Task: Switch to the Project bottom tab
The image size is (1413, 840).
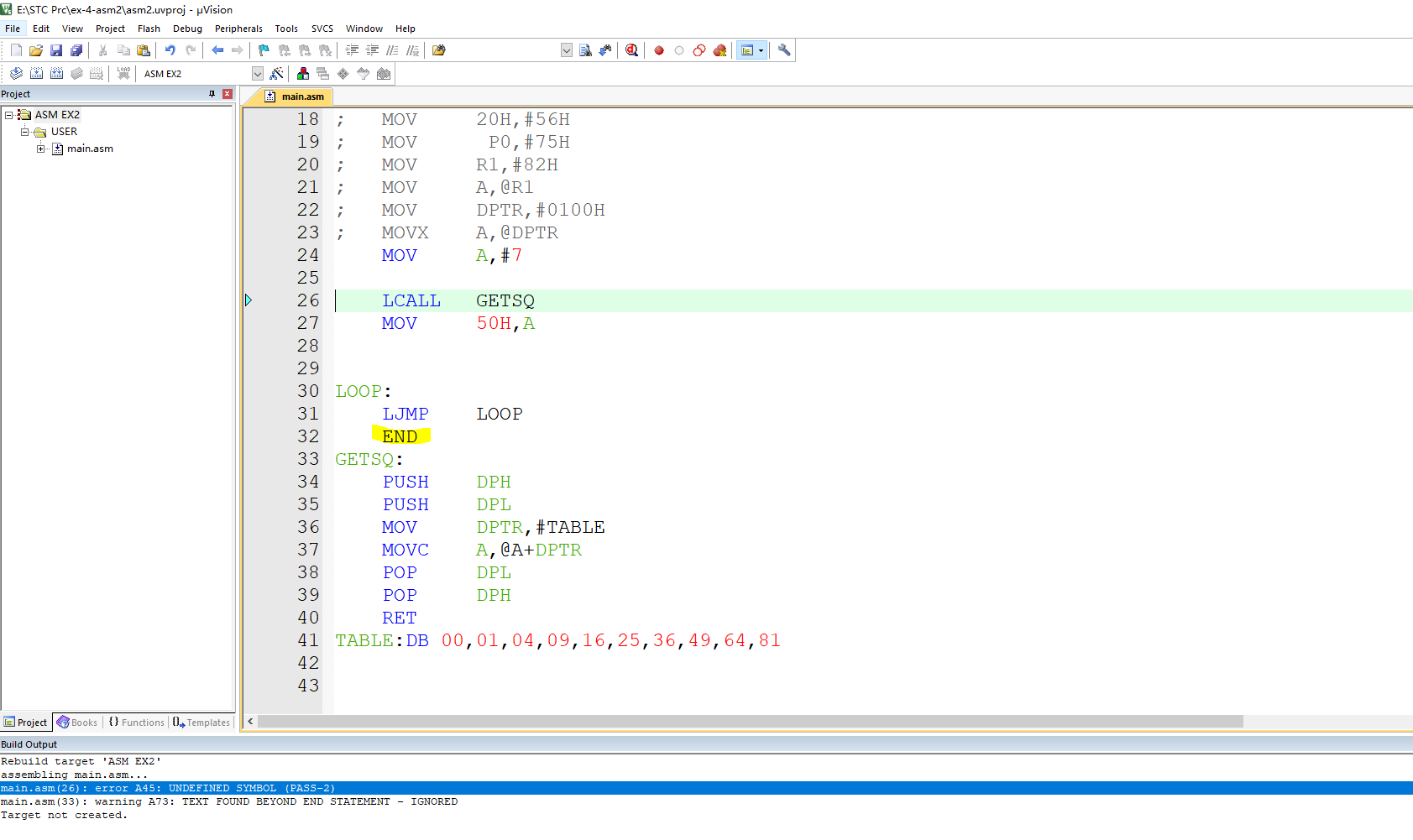Action: click(x=26, y=723)
